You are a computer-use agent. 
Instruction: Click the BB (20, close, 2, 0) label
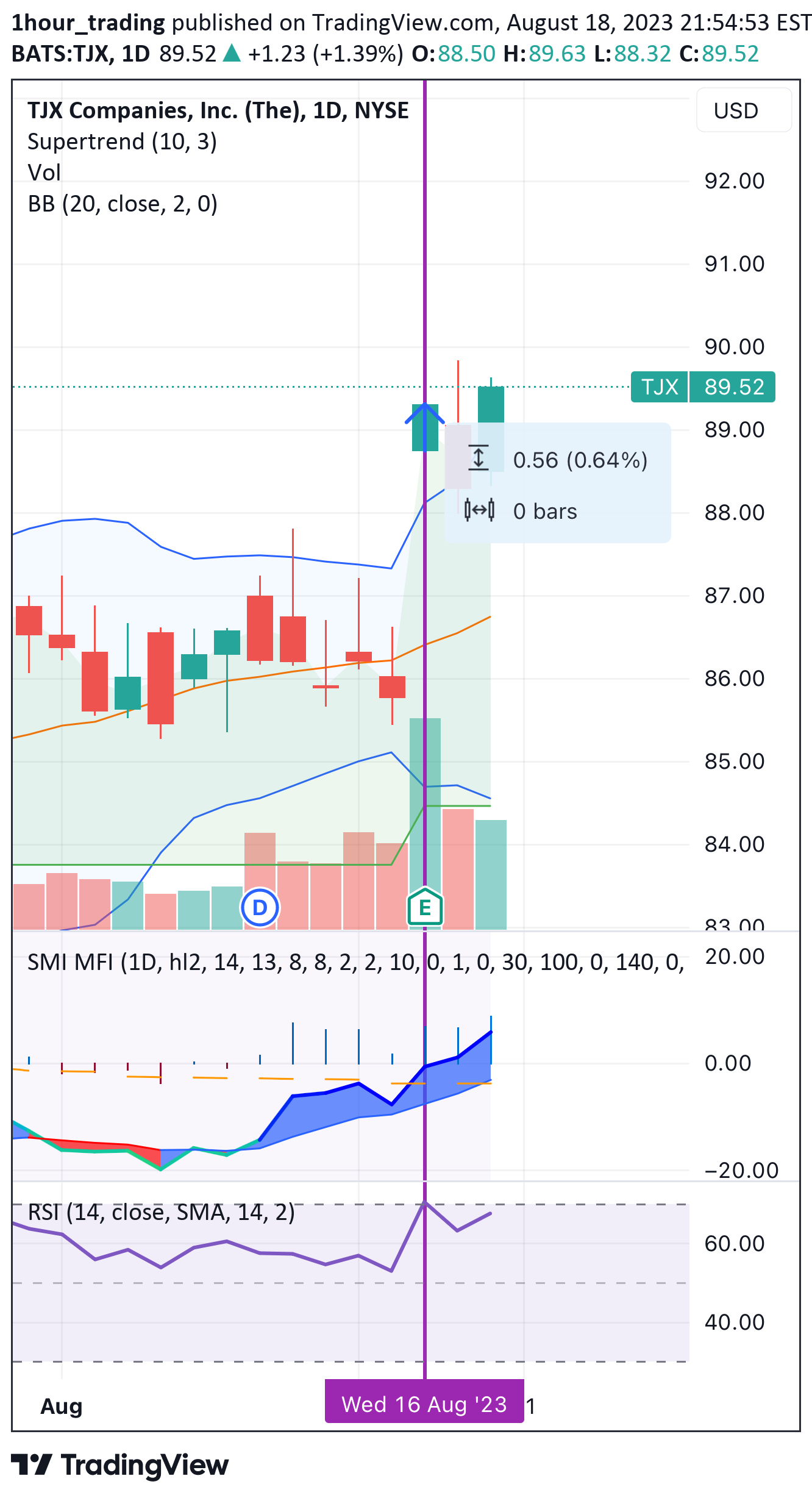coord(123,204)
